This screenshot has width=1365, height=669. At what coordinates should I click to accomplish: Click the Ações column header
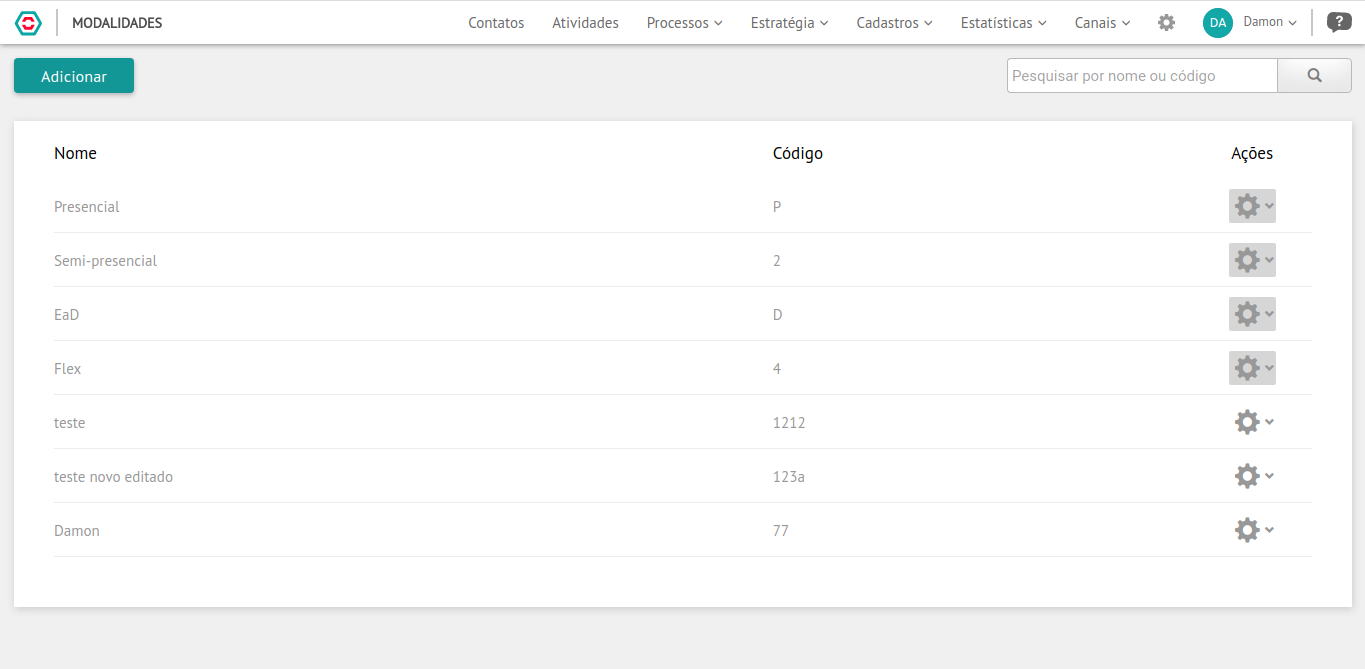[x=1252, y=153]
